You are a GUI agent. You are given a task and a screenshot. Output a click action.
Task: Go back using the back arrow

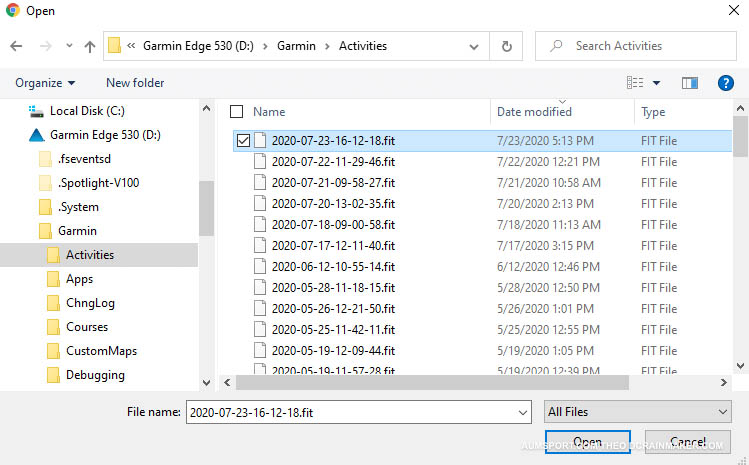[16, 46]
